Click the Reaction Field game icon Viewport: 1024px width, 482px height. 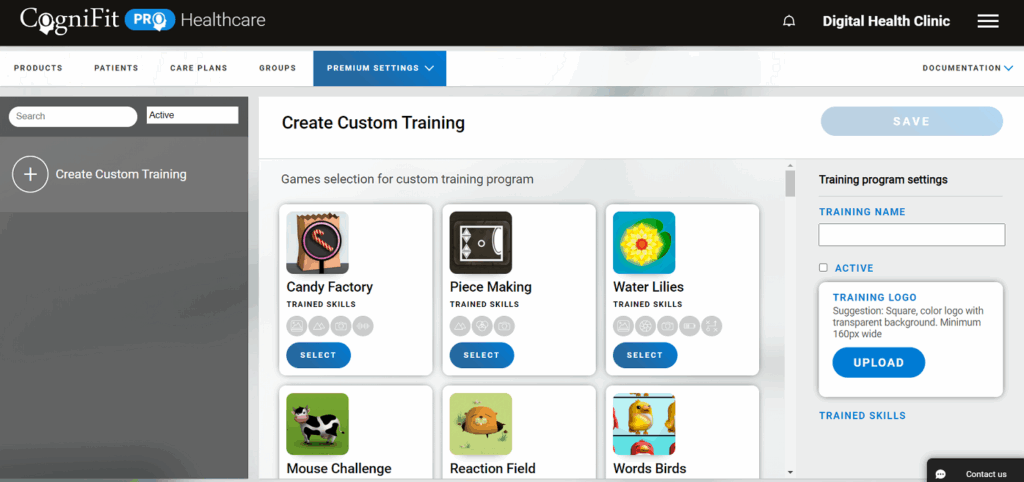(480, 424)
